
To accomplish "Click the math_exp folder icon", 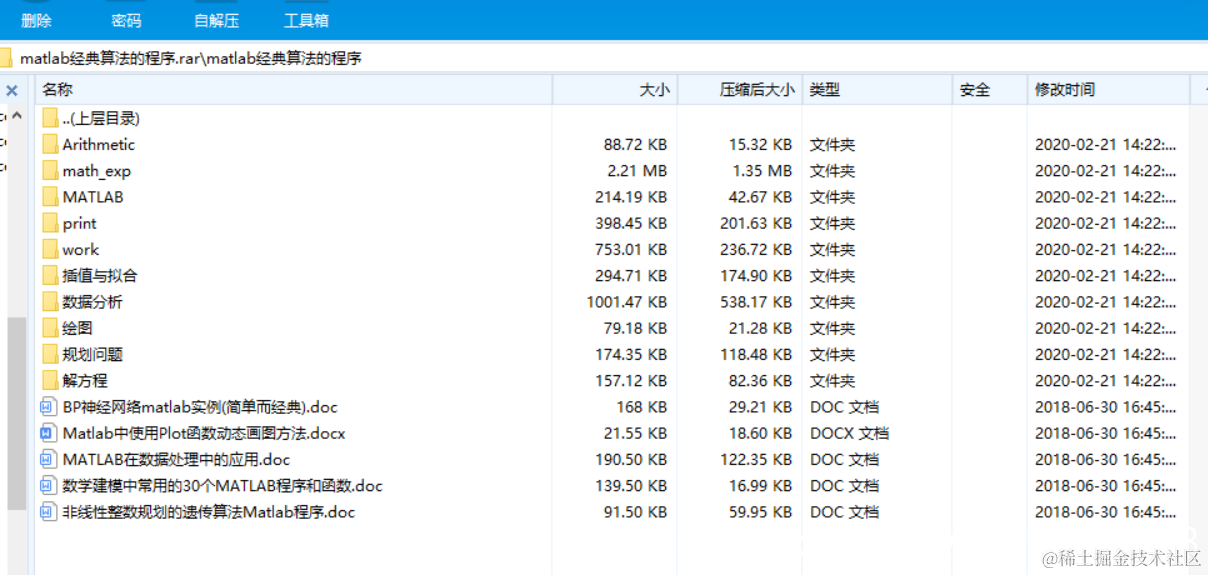I will 50,171.
